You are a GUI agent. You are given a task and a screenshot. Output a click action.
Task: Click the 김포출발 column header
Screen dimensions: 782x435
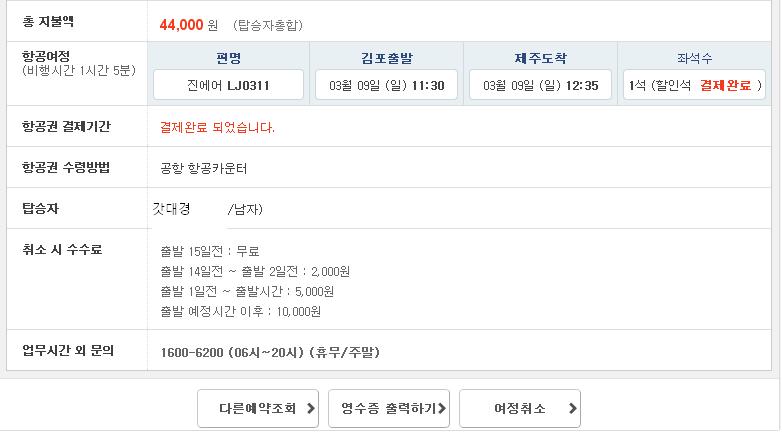coord(387,58)
